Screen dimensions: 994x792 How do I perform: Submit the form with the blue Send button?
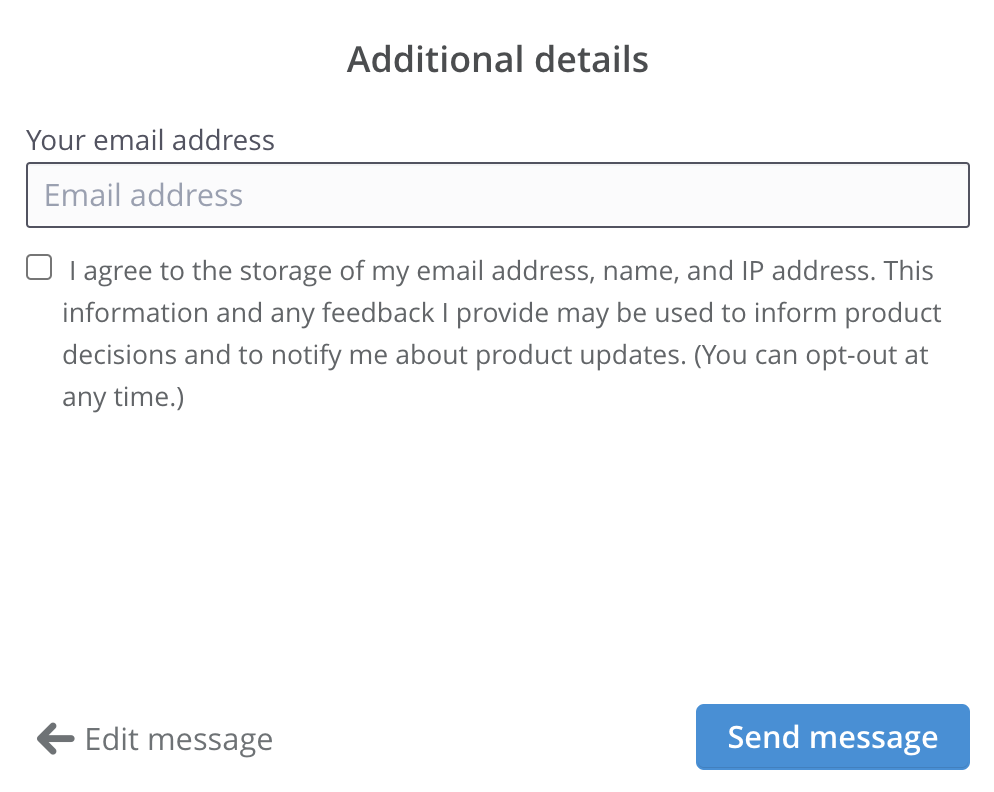pos(832,737)
